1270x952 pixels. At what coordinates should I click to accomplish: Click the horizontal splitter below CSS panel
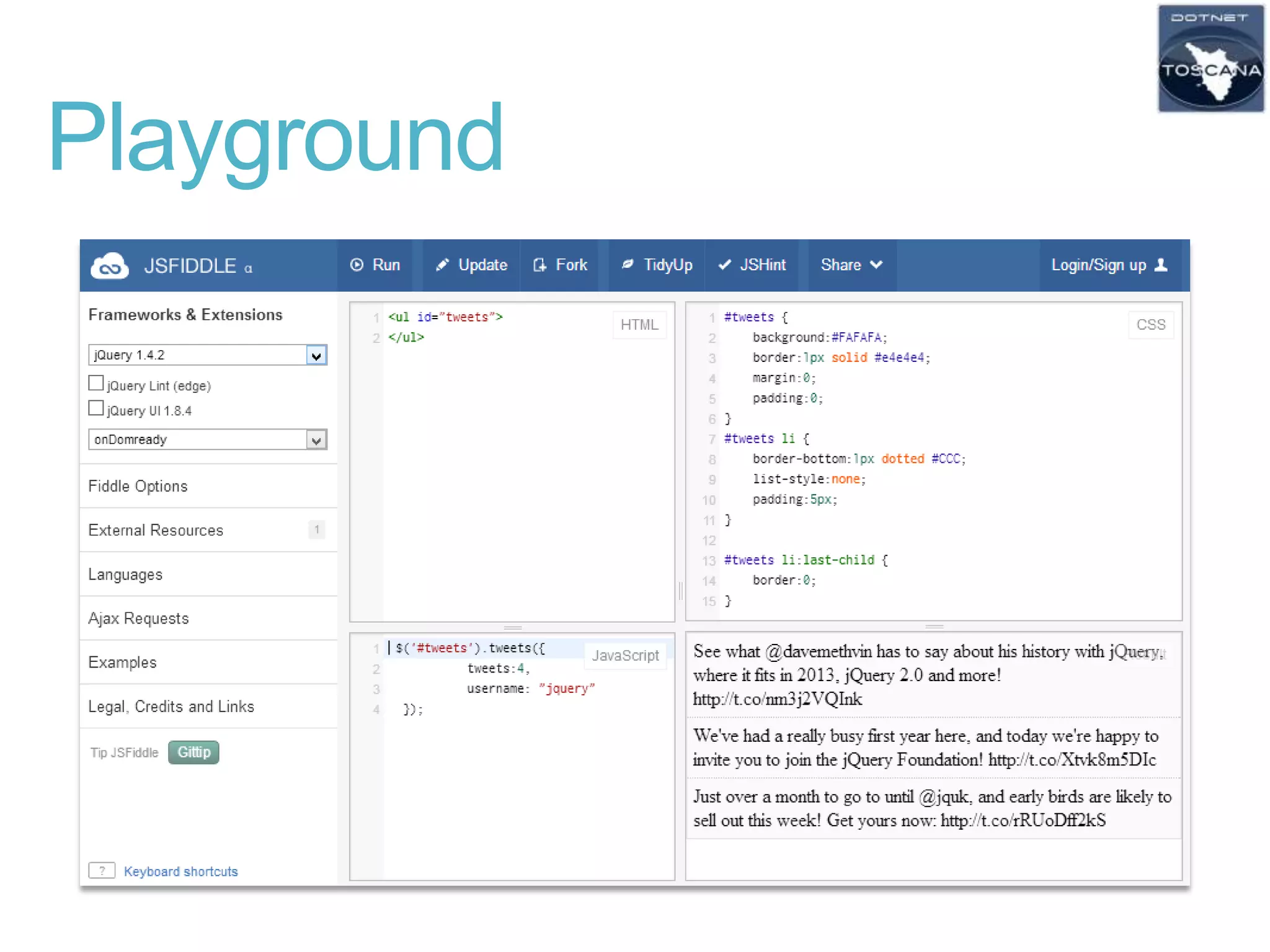[934, 627]
